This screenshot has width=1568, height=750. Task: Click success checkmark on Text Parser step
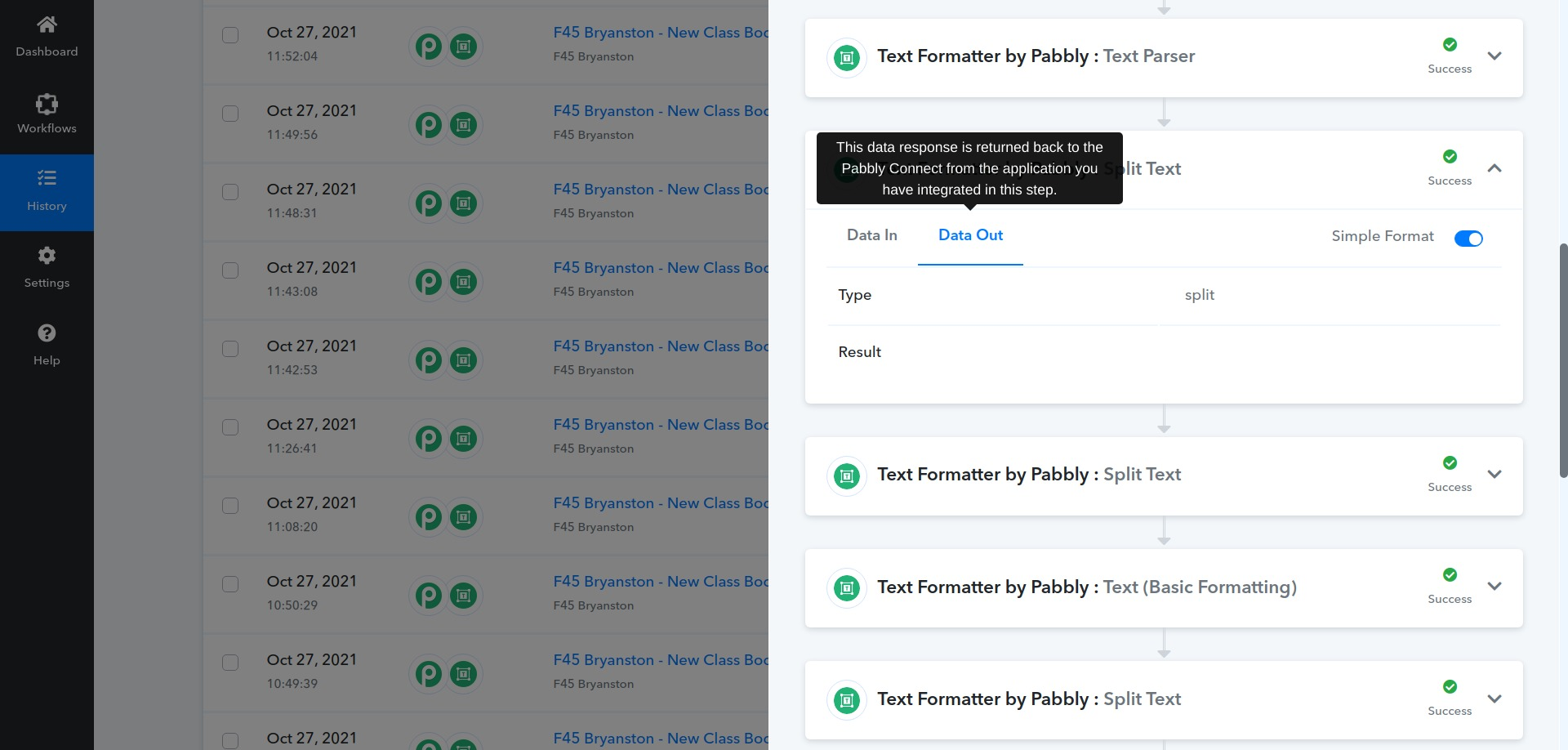coord(1450,44)
